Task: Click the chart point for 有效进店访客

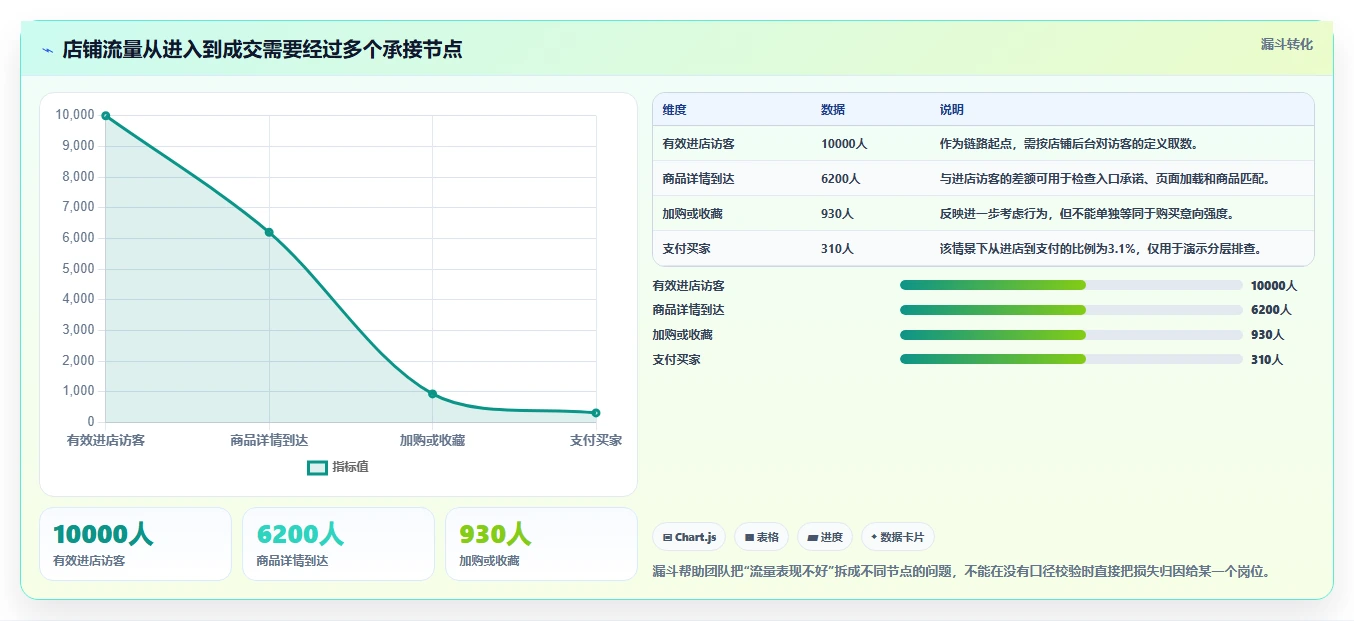Action: tap(106, 116)
